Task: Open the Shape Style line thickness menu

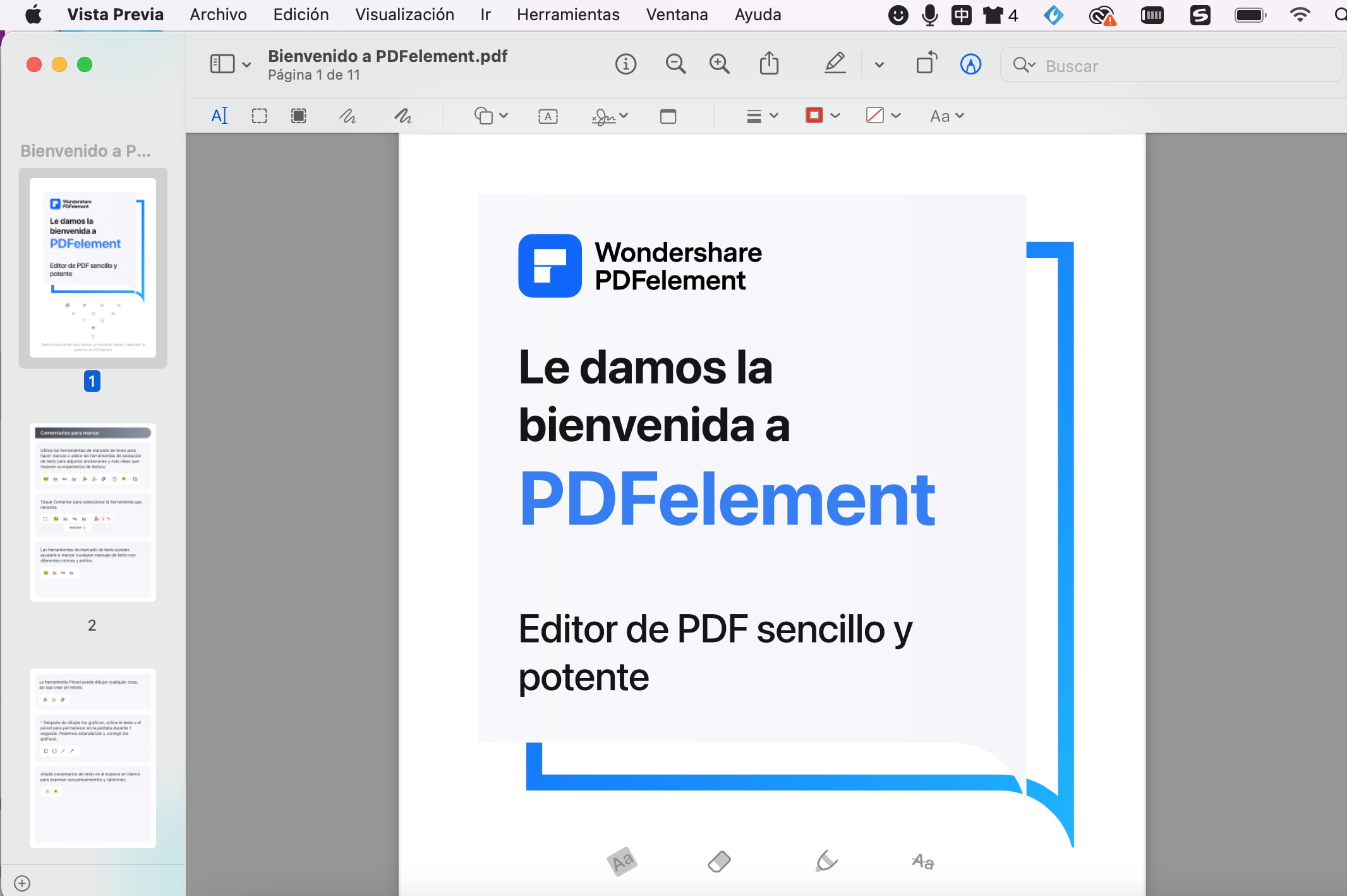Action: 762,116
